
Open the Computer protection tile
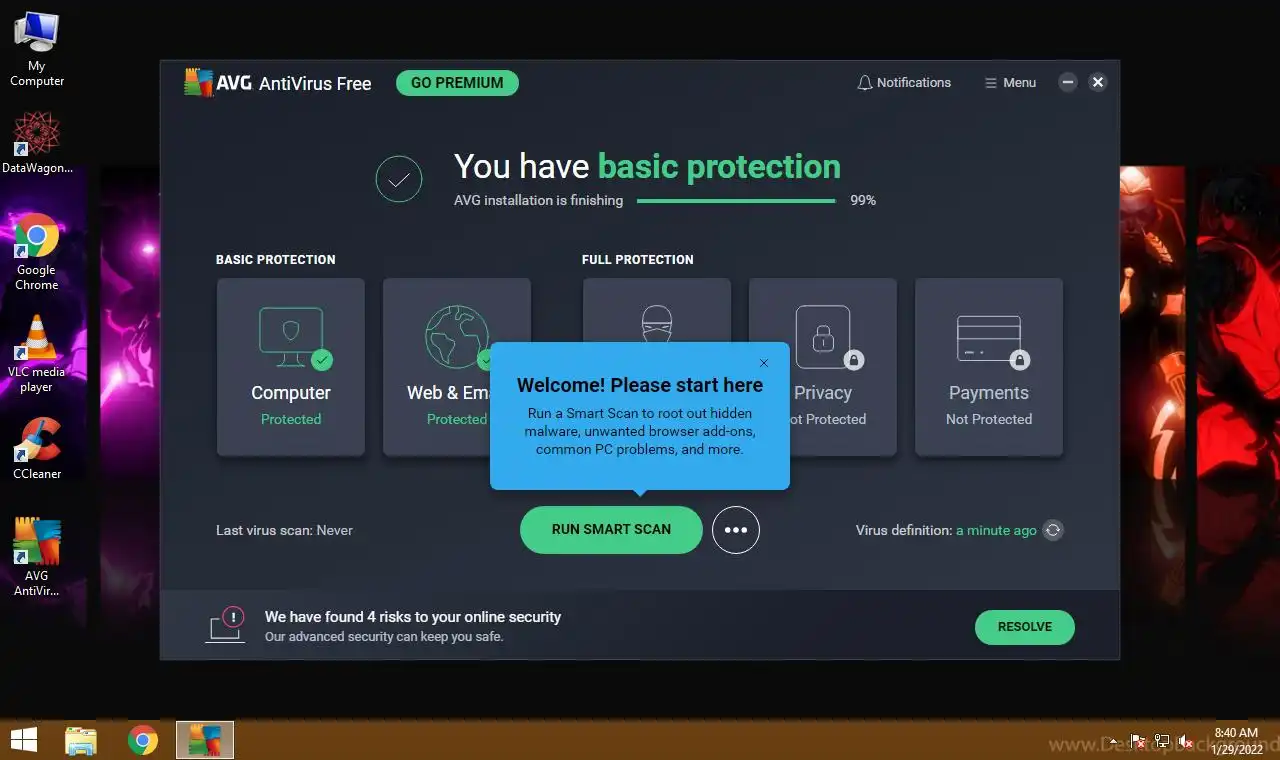click(291, 367)
